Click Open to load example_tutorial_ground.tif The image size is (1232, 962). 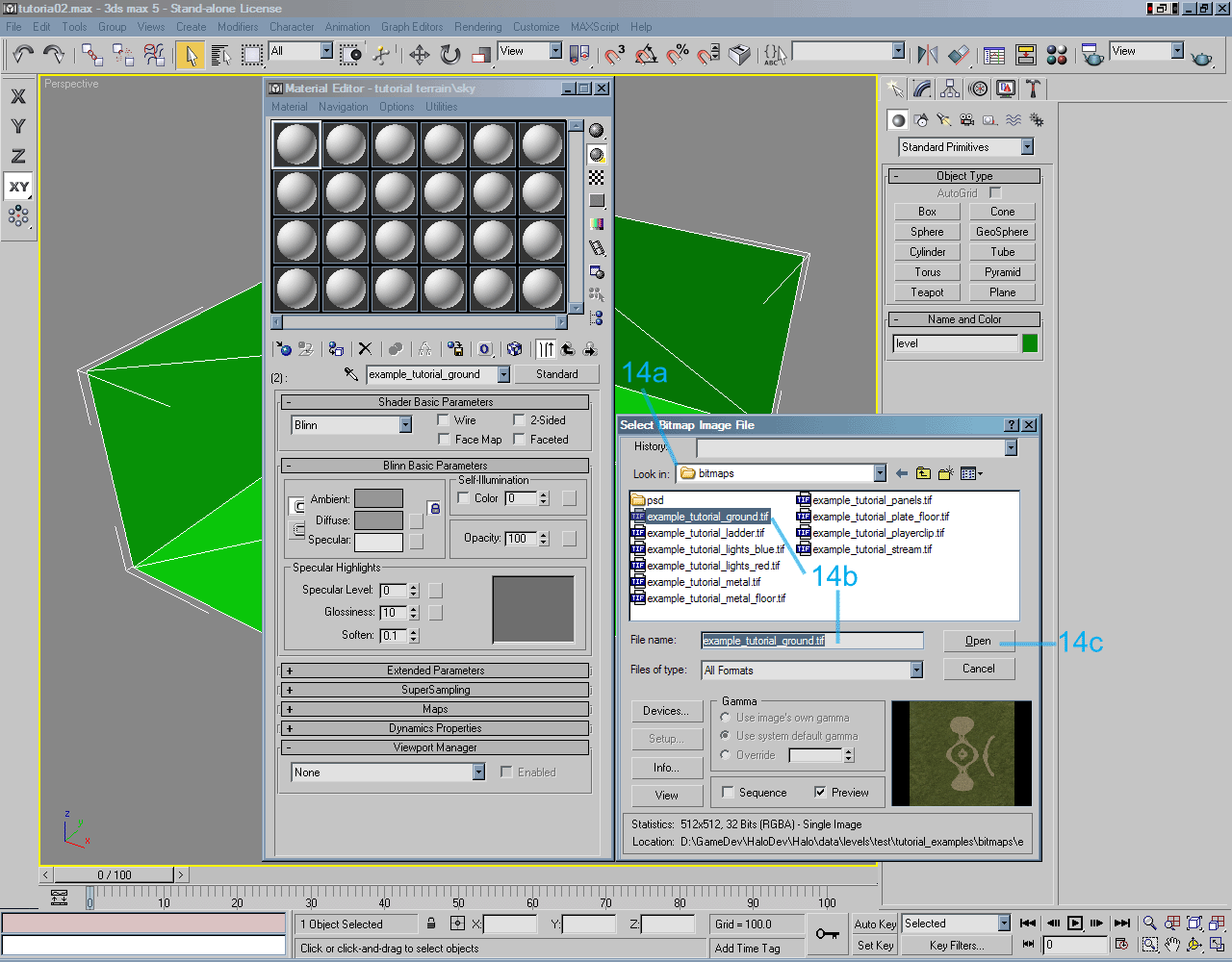979,641
